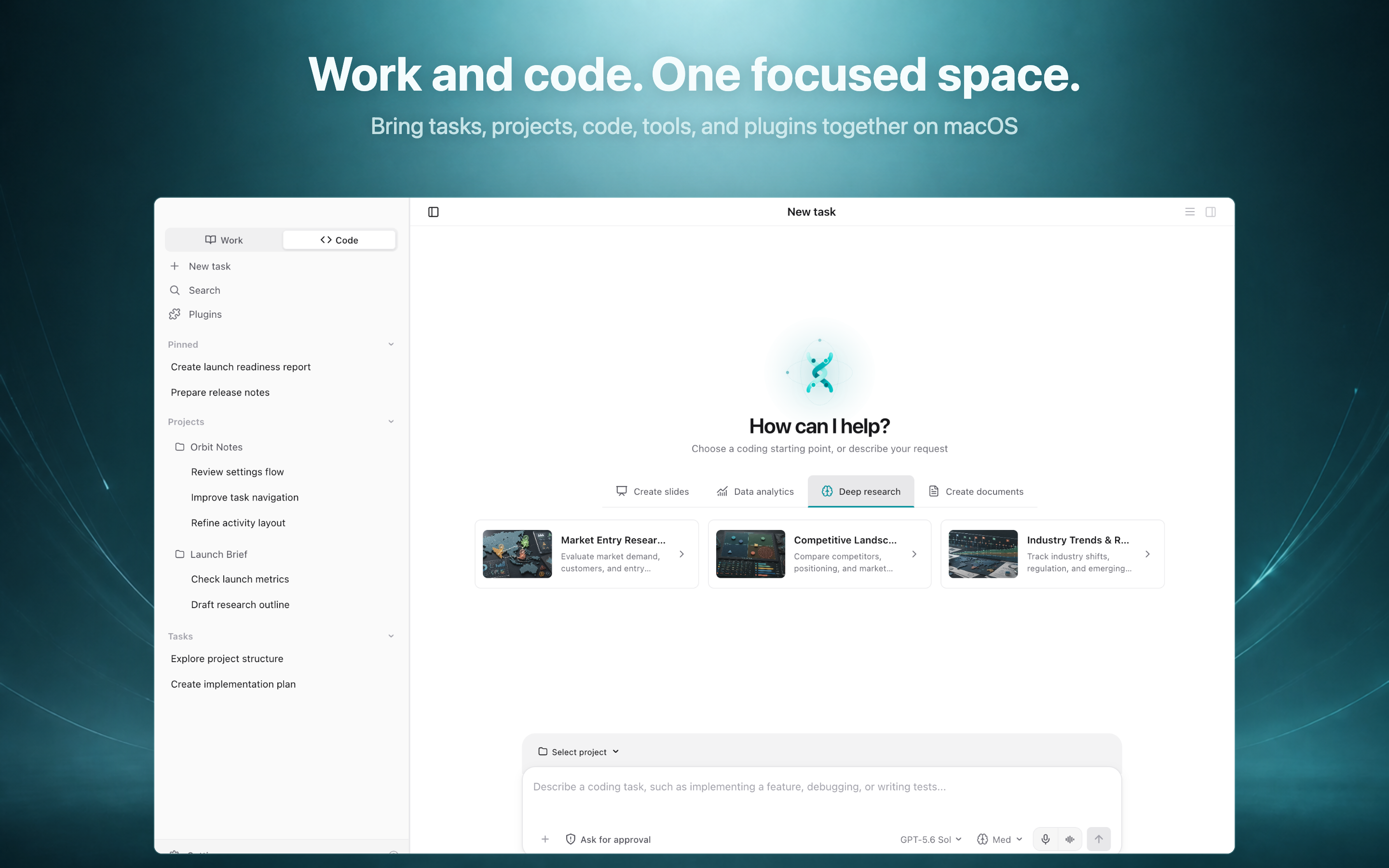Click Ask for approval button
Image resolution: width=1389 pixels, height=868 pixels.
[608, 839]
